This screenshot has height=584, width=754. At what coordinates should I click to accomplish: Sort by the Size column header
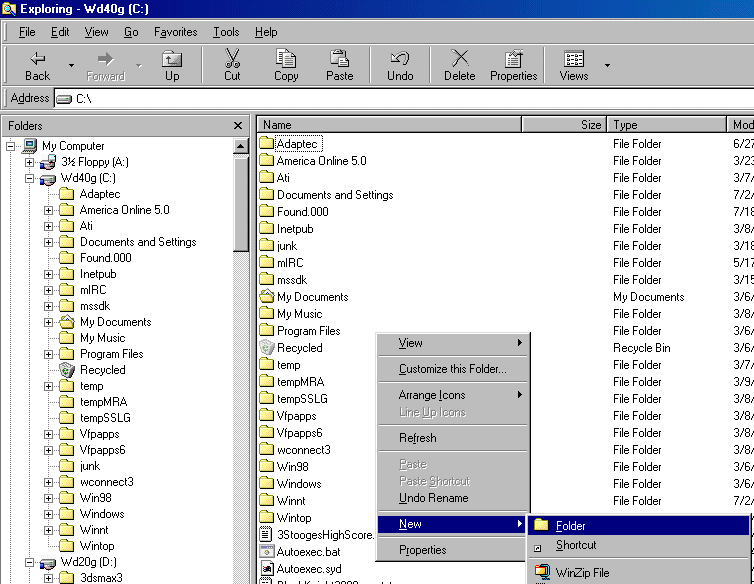565,125
